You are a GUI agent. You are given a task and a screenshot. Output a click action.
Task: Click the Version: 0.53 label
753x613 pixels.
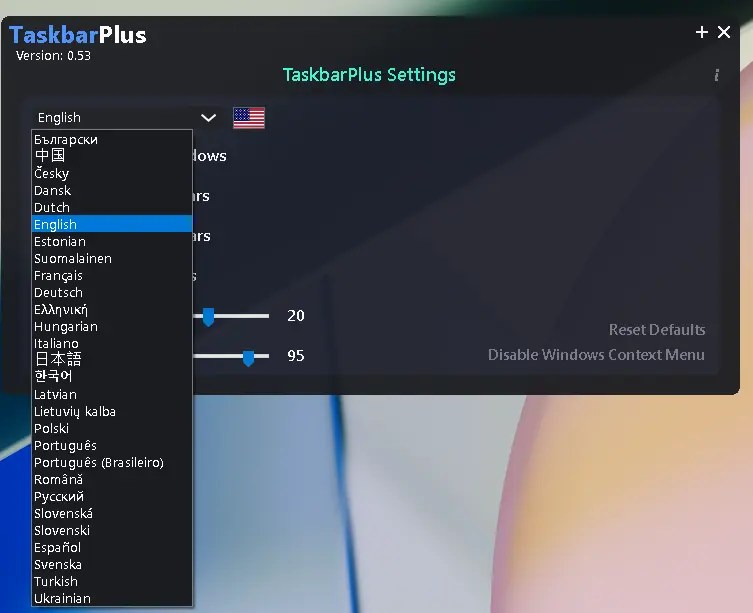pyautogui.click(x=53, y=56)
